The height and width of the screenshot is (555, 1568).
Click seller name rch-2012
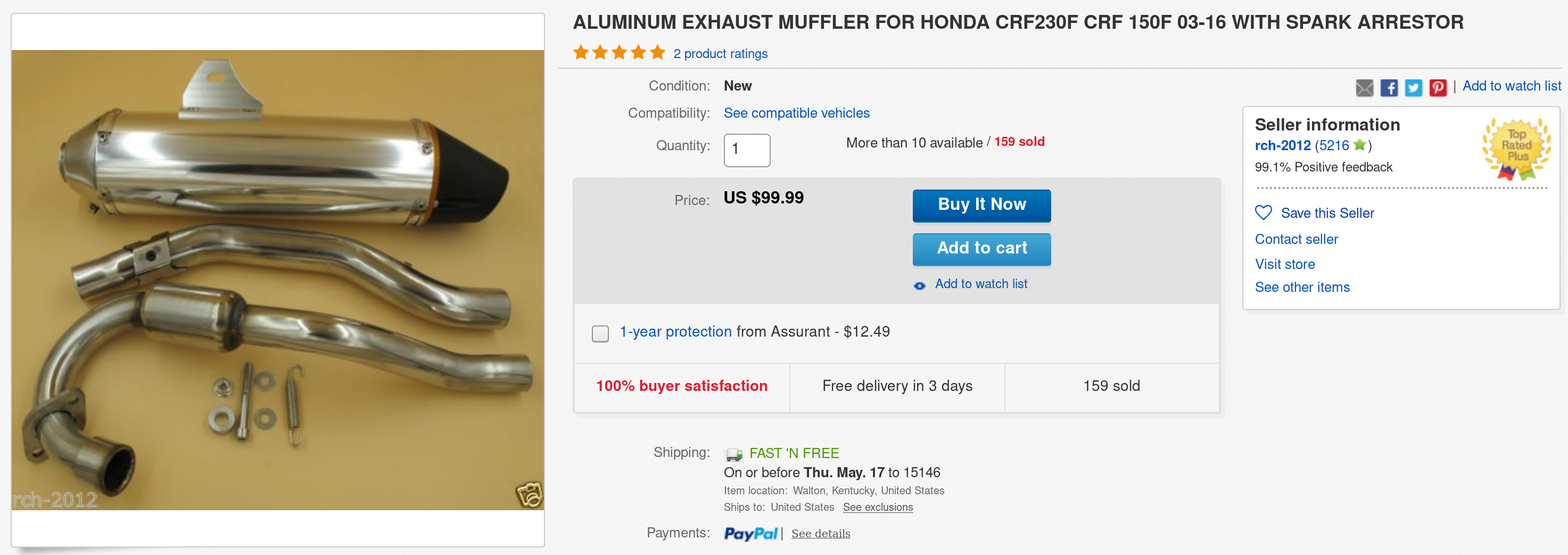tap(1282, 145)
